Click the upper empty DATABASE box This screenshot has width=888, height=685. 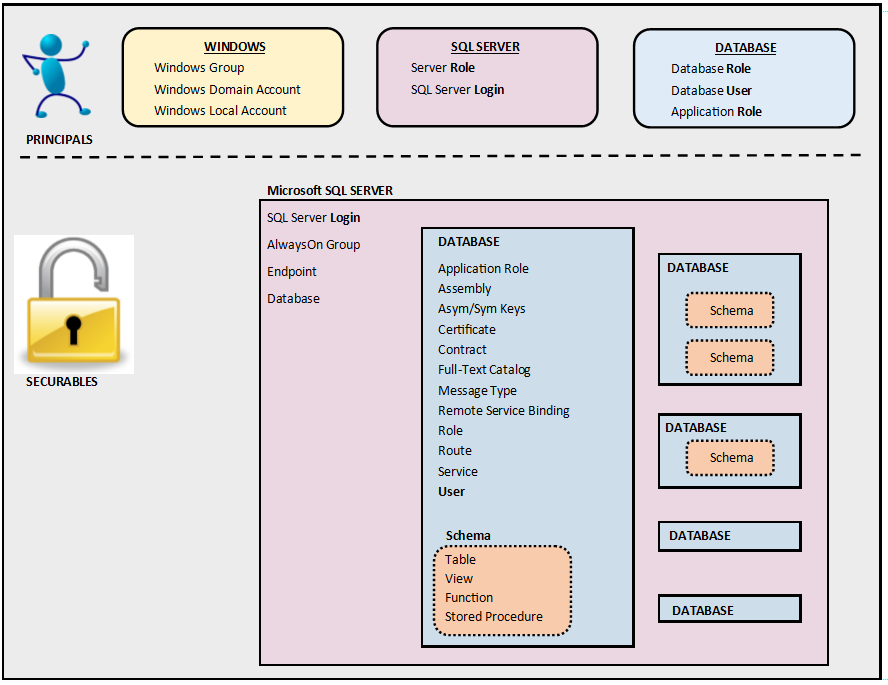click(730, 536)
